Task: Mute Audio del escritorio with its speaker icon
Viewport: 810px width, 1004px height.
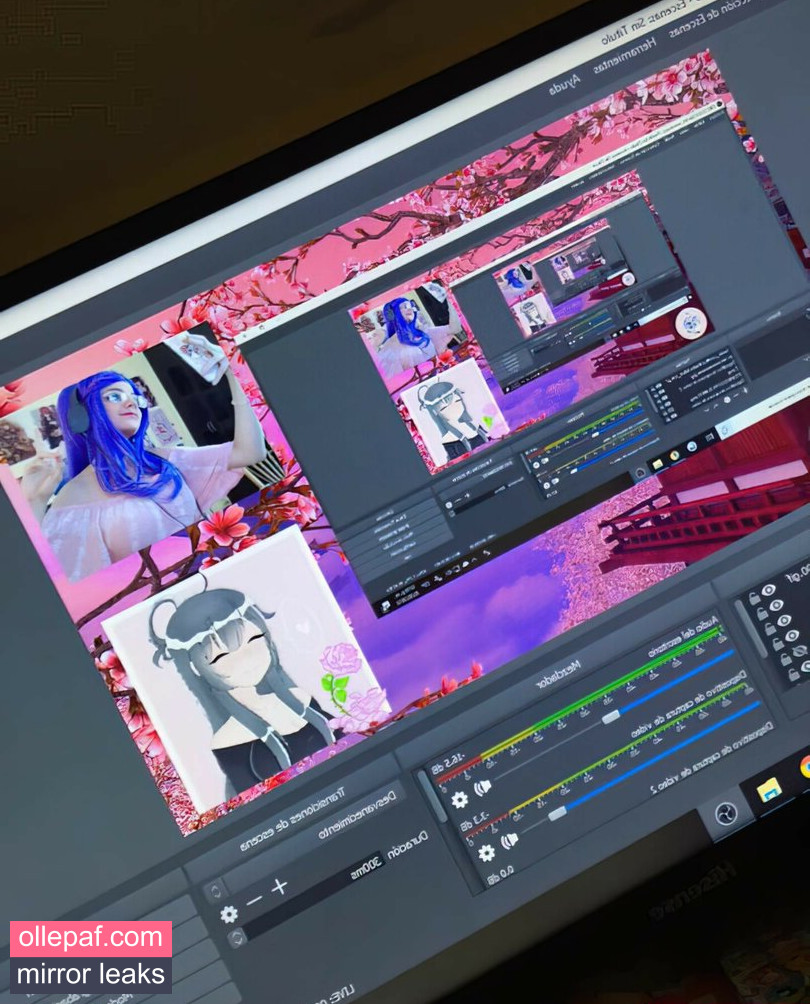Action: (482, 787)
